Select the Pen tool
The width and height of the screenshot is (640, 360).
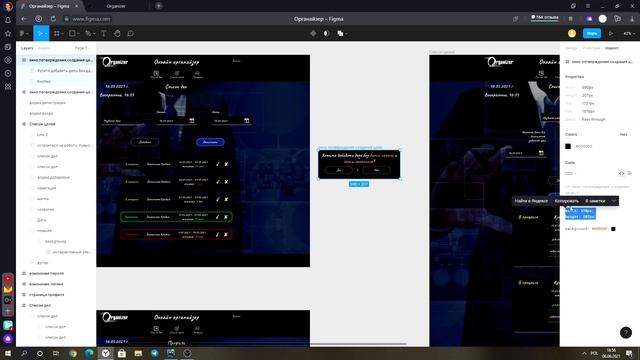point(88,33)
